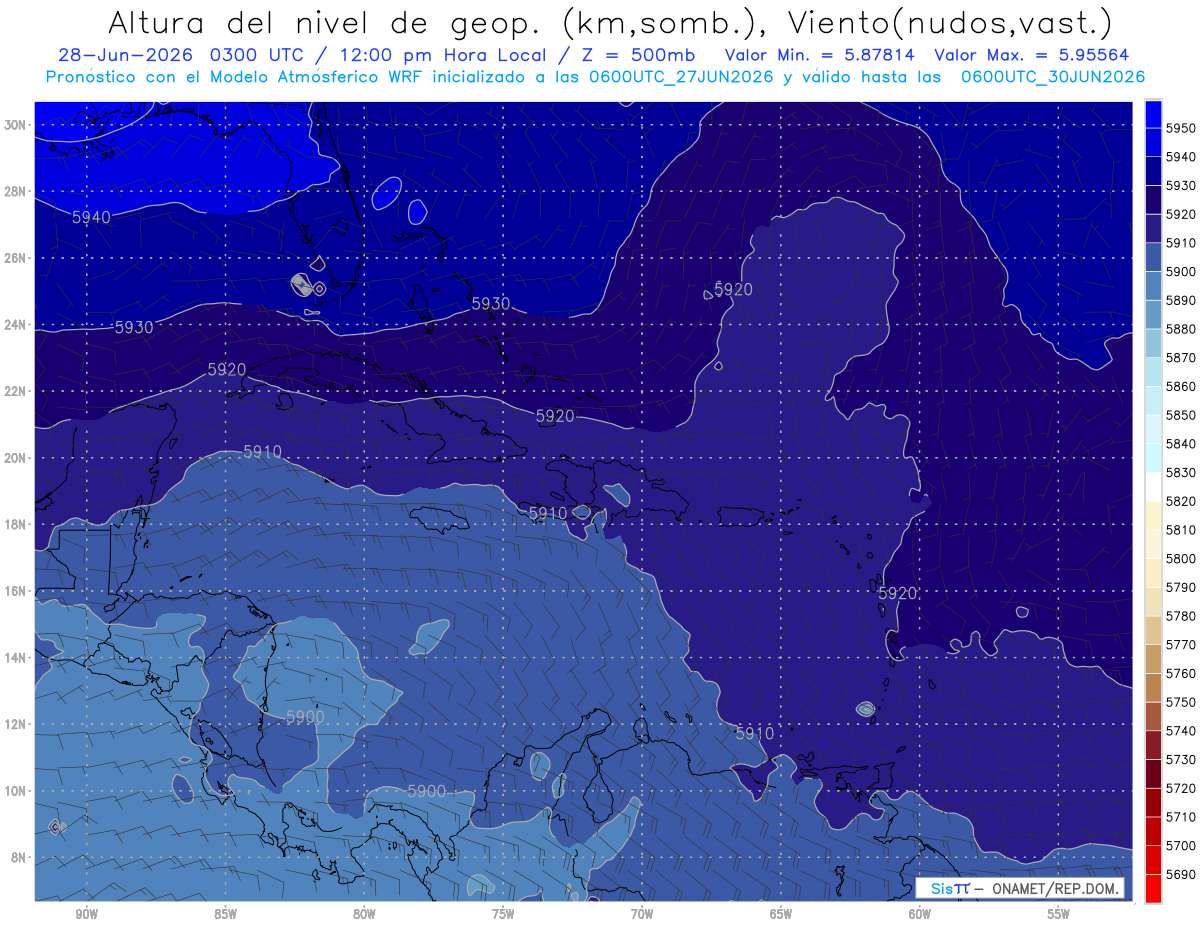Select the "0600UTC_30JUN2026" valid-until time text
This screenshot has width=1200, height=927.
coord(1053,77)
